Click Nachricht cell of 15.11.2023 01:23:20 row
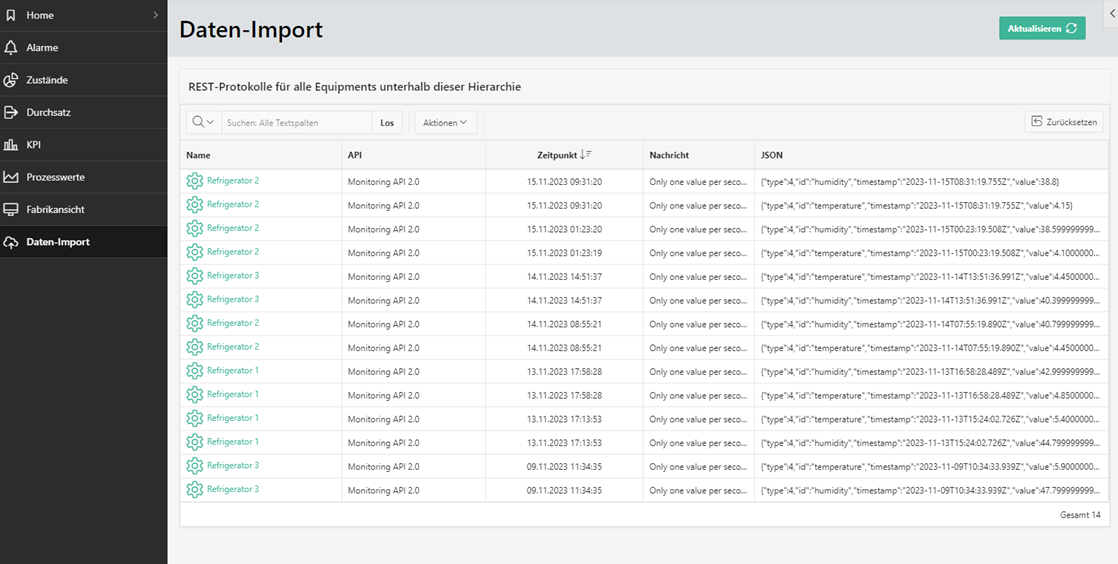The height and width of the screenshot is (564, 1118). tap(697, 230)
